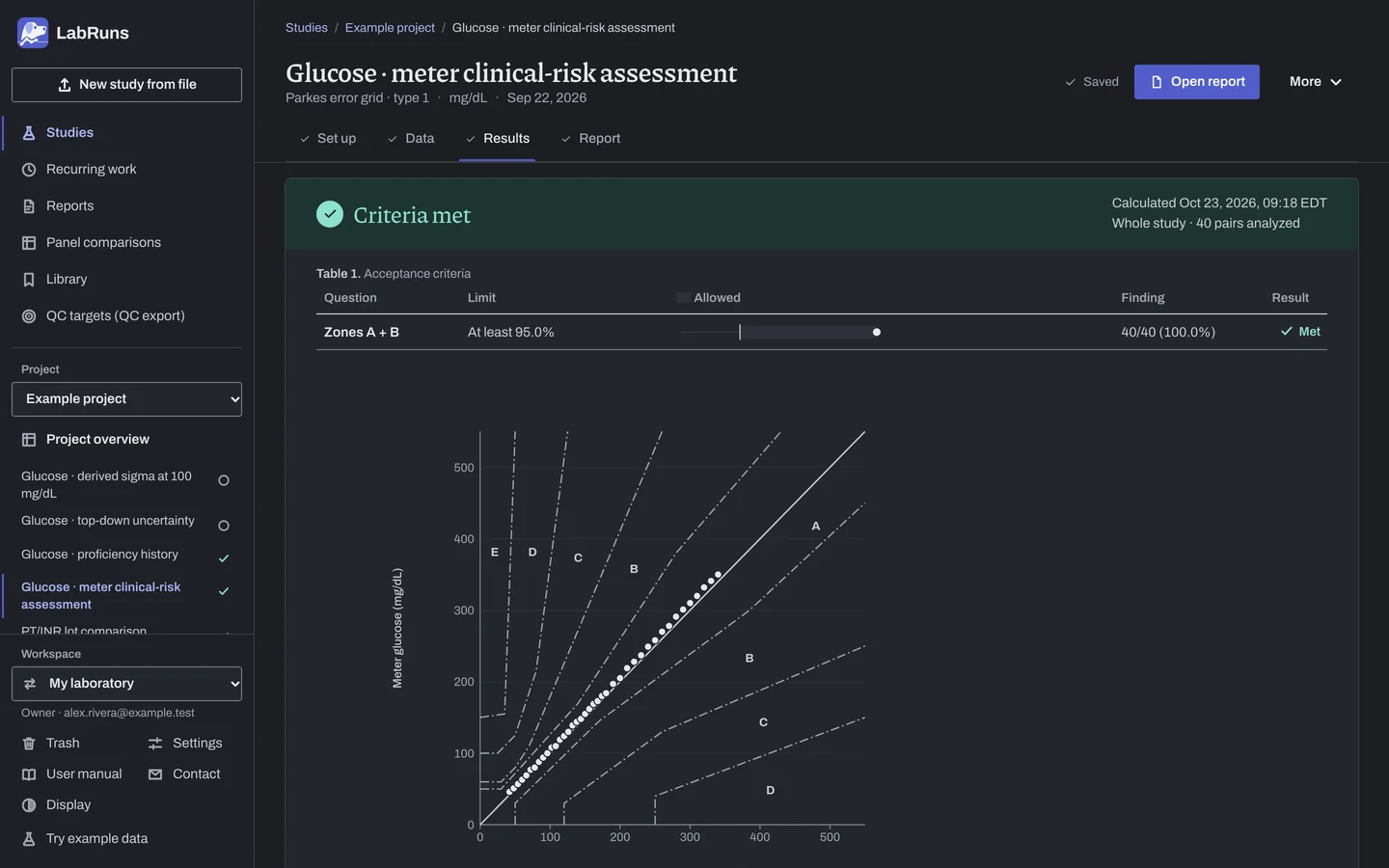Click the envelope icon beside Contact
This screenshot has width=1389, height=868.
(x=155, y=774)
